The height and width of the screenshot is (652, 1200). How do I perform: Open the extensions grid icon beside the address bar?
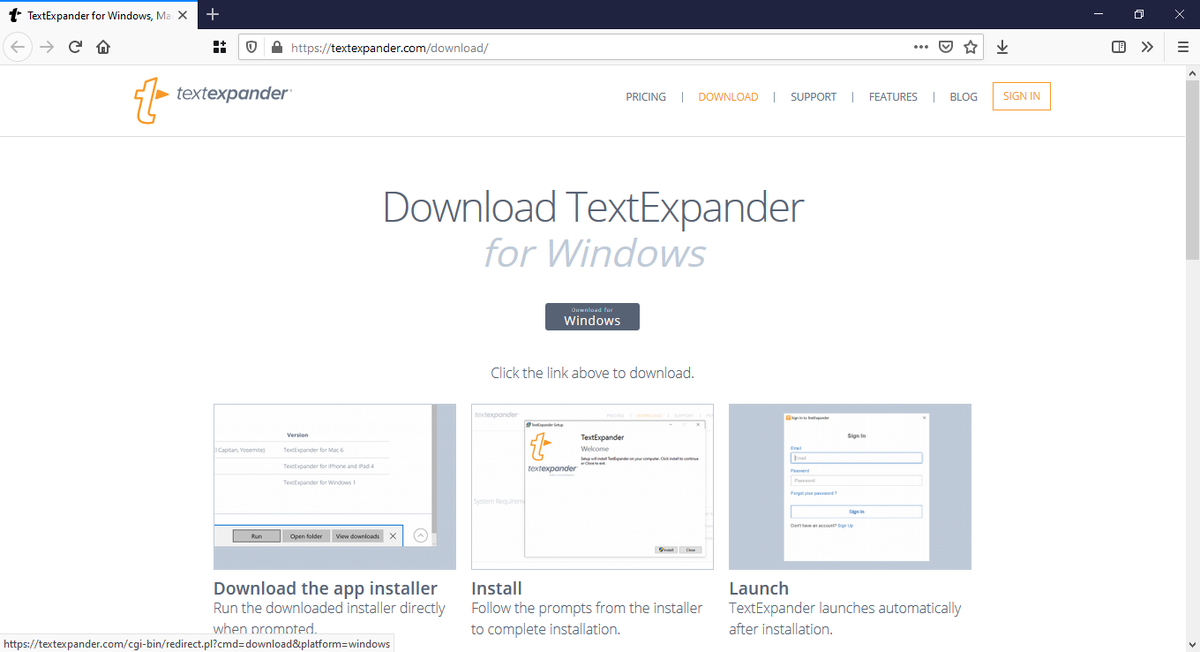[220, 47]
